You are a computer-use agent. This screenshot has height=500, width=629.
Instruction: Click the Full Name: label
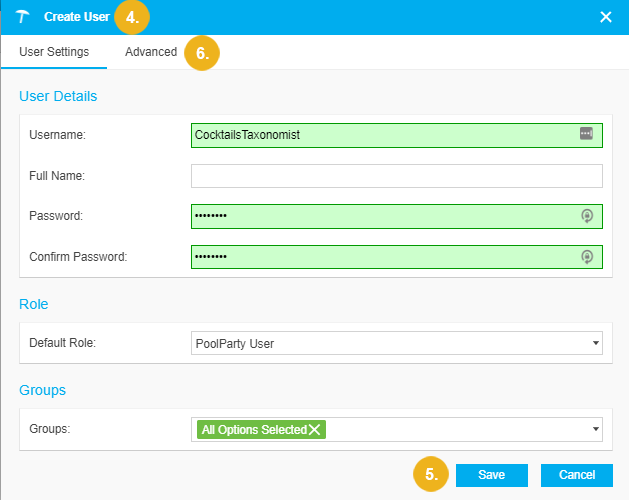pyautogui.click(x=57, y=176)
